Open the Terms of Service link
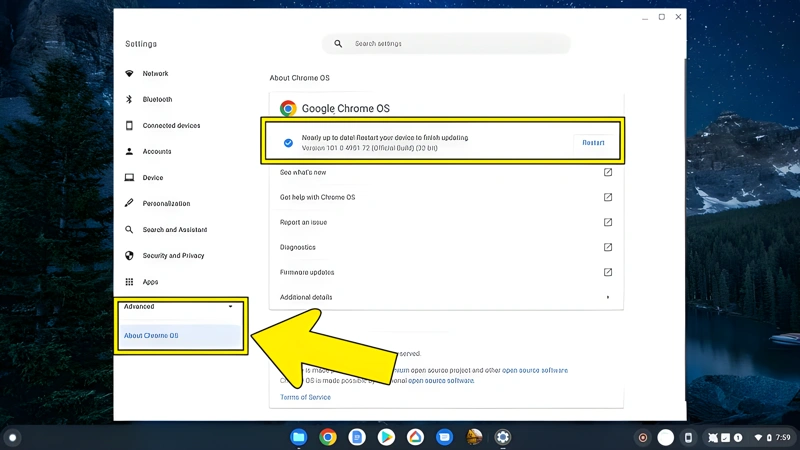Screen dimensions: 800x450 (x=305, y=397)
